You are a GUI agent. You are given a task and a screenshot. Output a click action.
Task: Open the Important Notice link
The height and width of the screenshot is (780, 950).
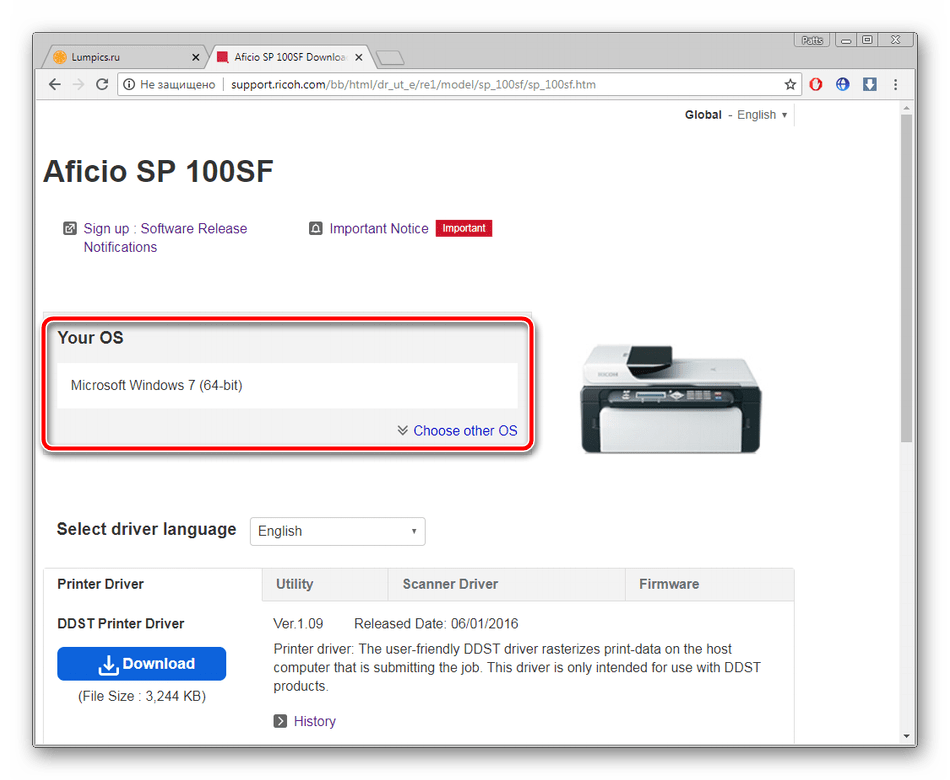[378, 229]
